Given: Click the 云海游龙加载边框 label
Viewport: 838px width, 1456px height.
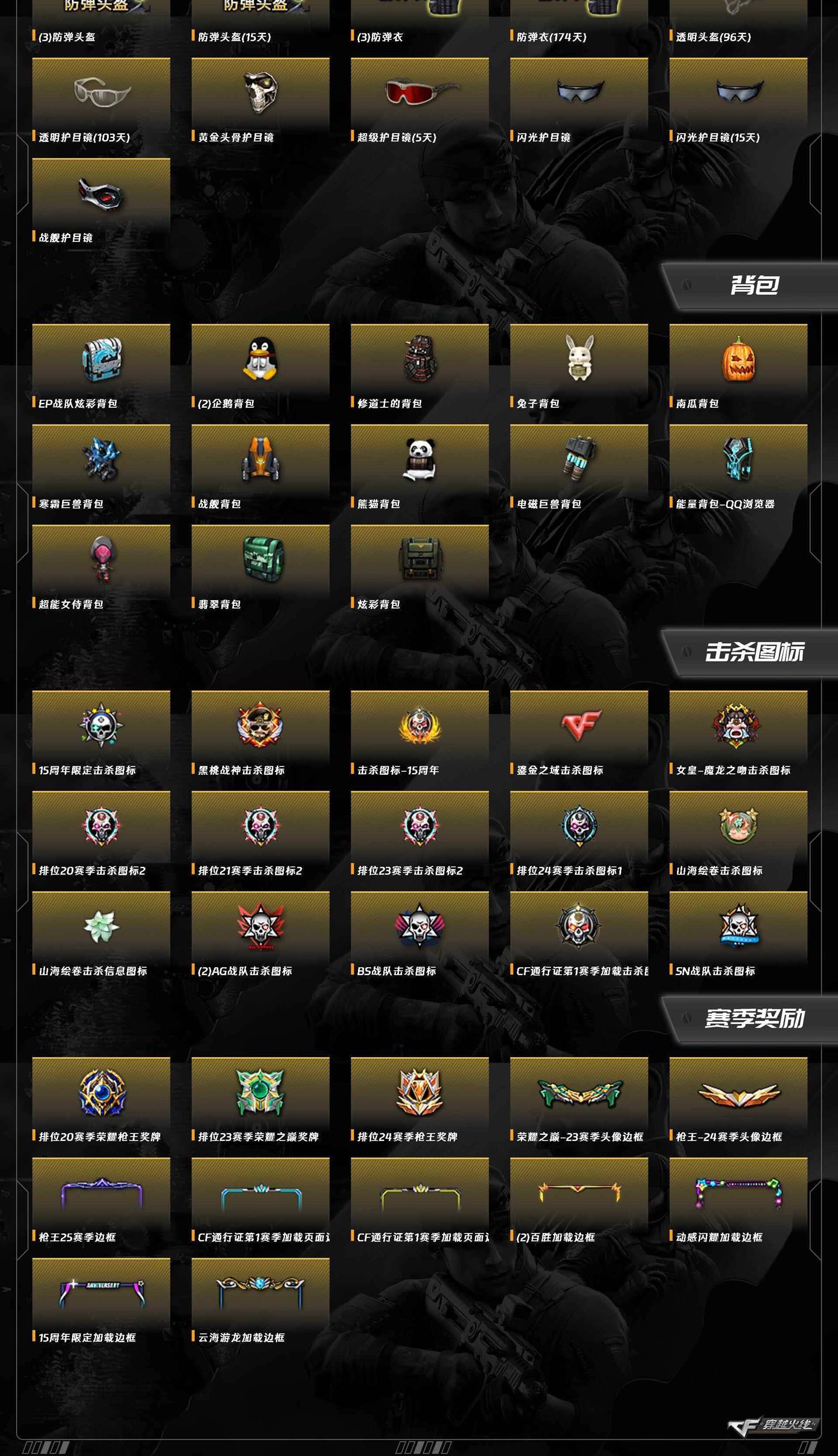Looking at the screenshot, I should (x=241, y=1338).
